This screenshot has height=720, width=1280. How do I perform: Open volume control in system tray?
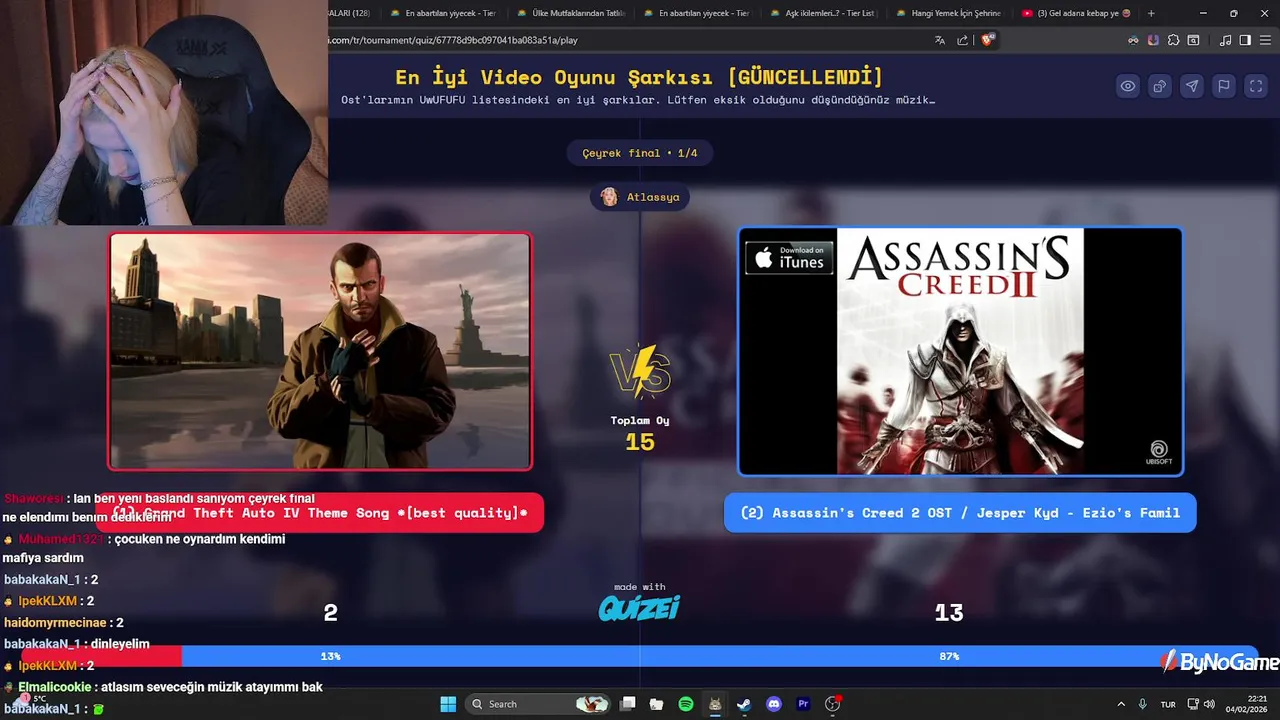coord(1210,704)
